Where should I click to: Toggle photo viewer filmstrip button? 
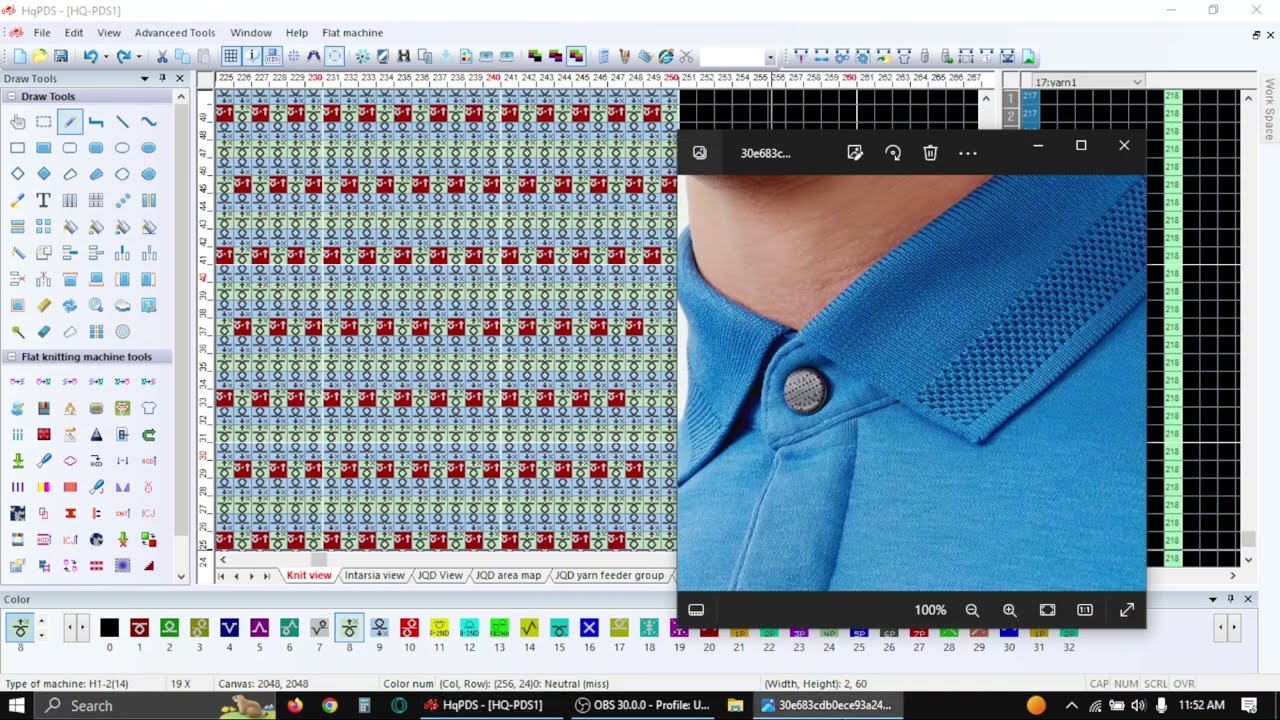point(697,610)
